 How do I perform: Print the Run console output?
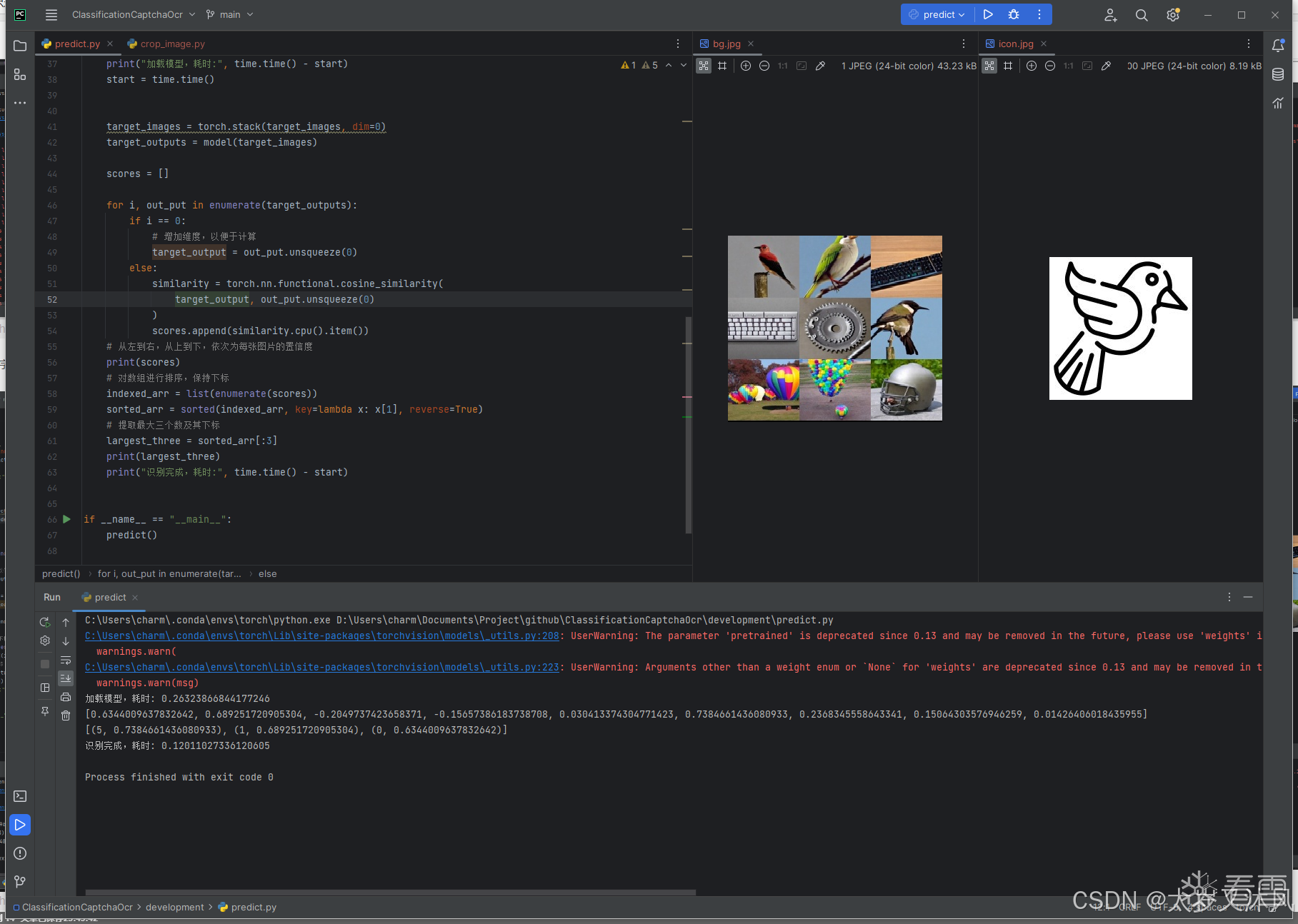point(66,697)
